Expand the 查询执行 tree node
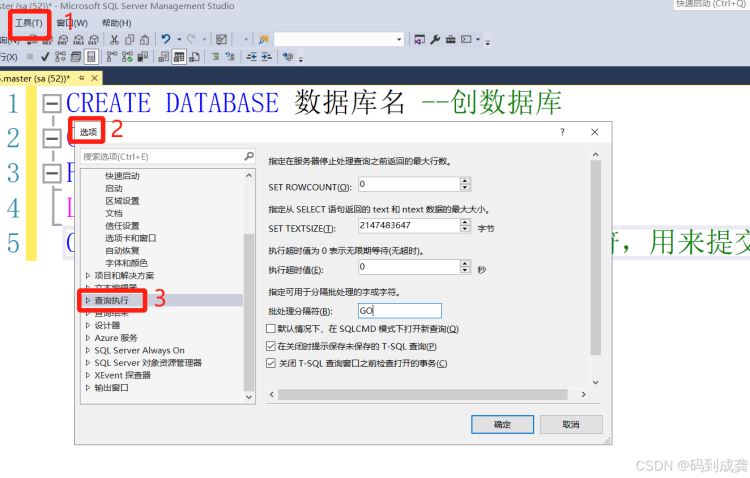The height and width of the screenshot is (478, 750). pos(88,300)
